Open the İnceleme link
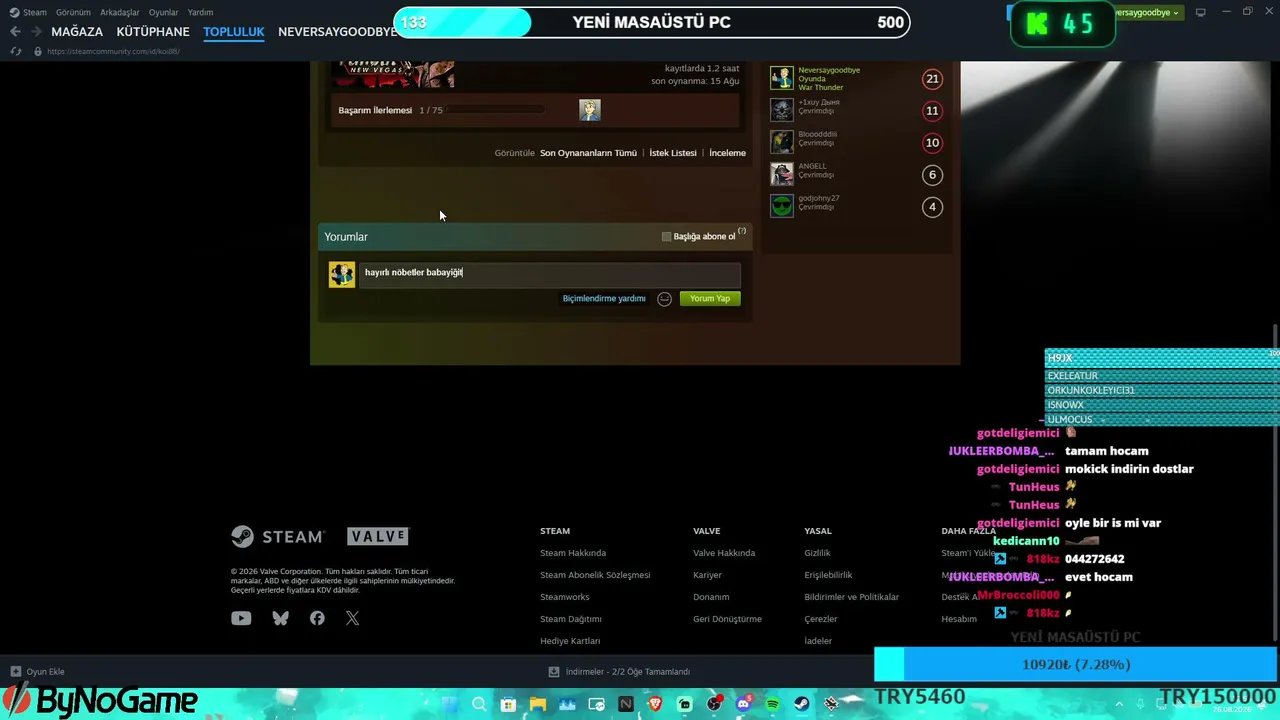 click(x=728, y=153)
